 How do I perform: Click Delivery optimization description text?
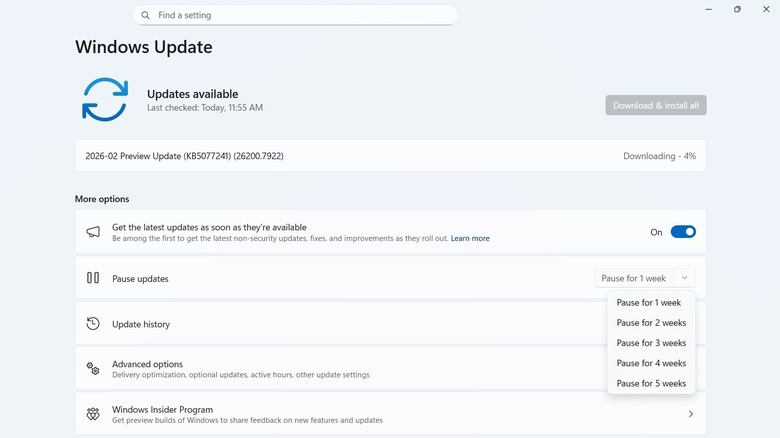click(x=241, y=375)
